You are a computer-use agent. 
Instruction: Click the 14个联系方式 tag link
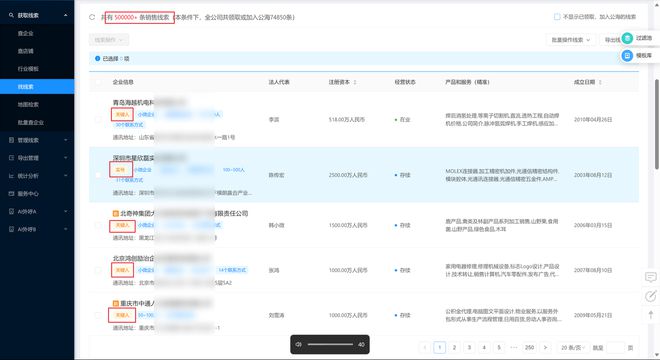tap(232, 270)
